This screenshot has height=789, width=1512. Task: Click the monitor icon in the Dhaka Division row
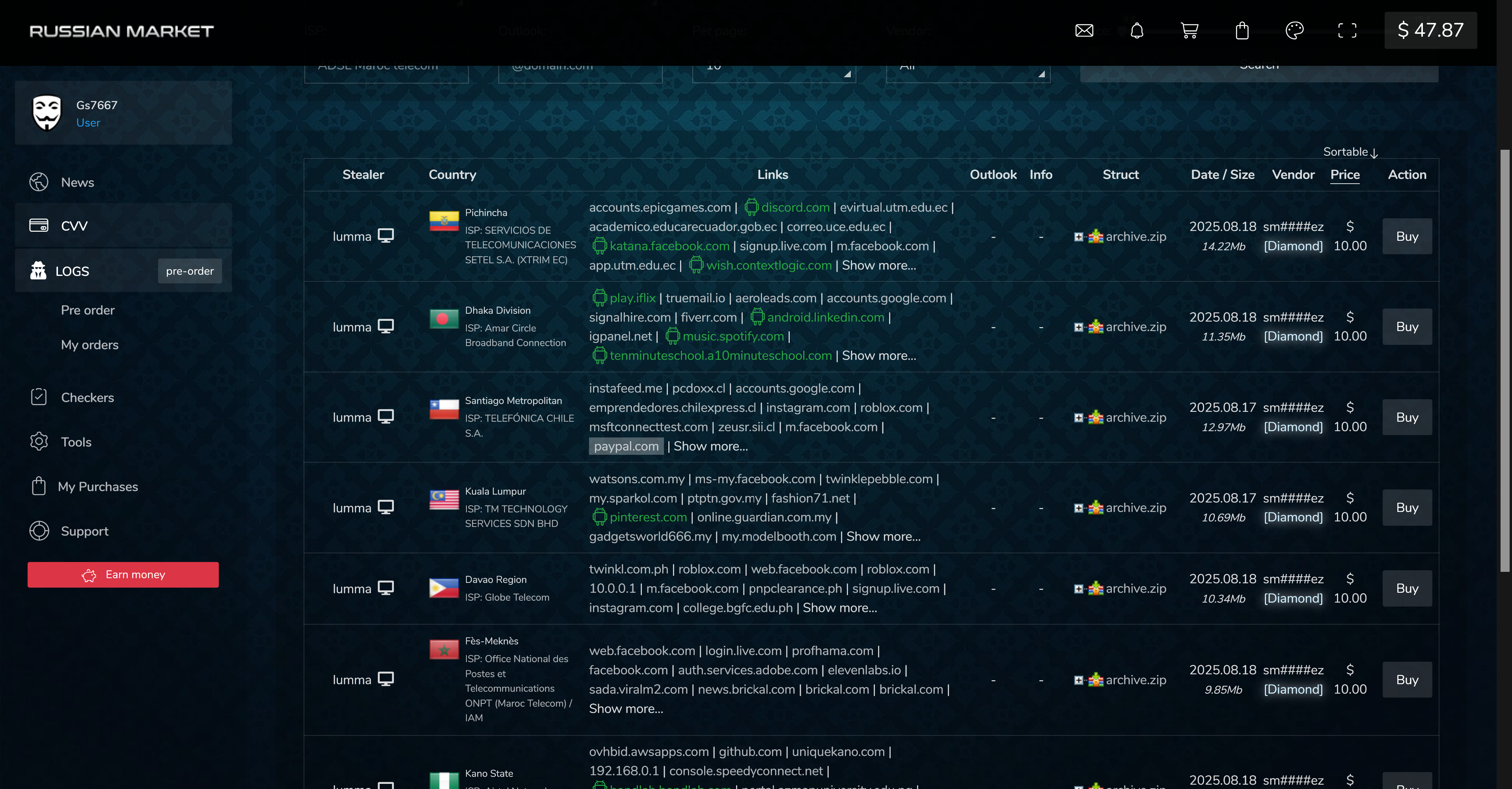tap(386, 326)
